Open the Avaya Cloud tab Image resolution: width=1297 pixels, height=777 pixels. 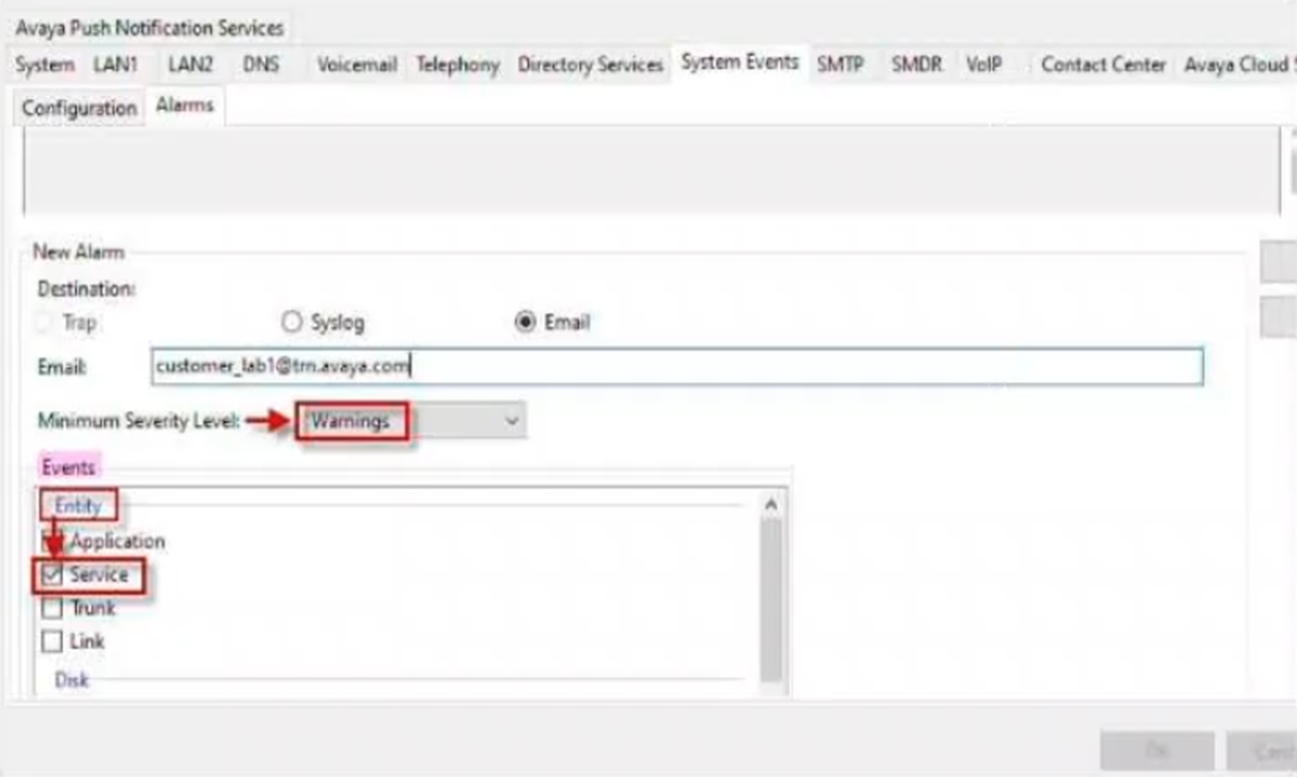click(x=1237, y=65)
